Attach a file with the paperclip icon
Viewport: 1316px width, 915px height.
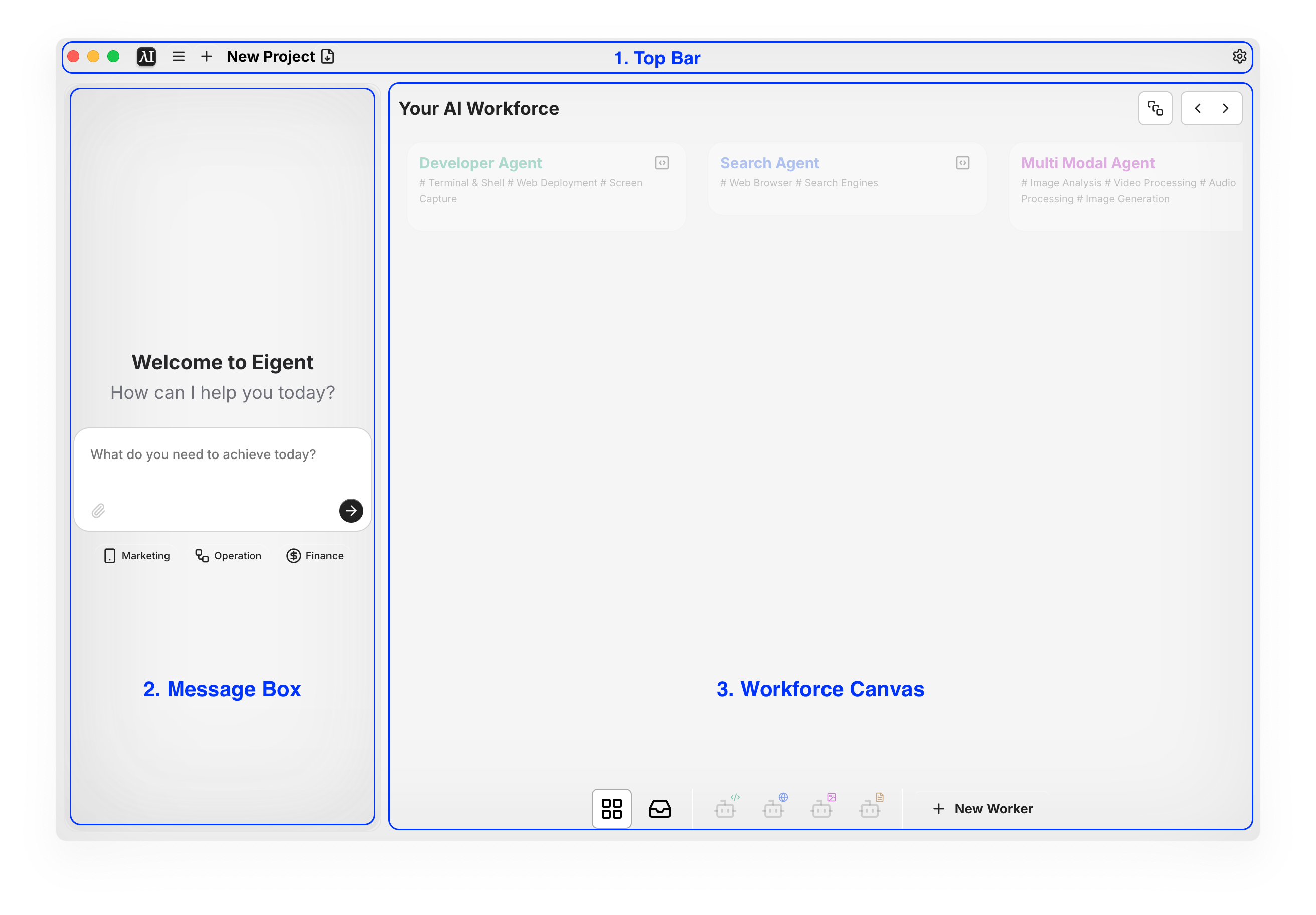pyautogui.click(x=98, y=511)
